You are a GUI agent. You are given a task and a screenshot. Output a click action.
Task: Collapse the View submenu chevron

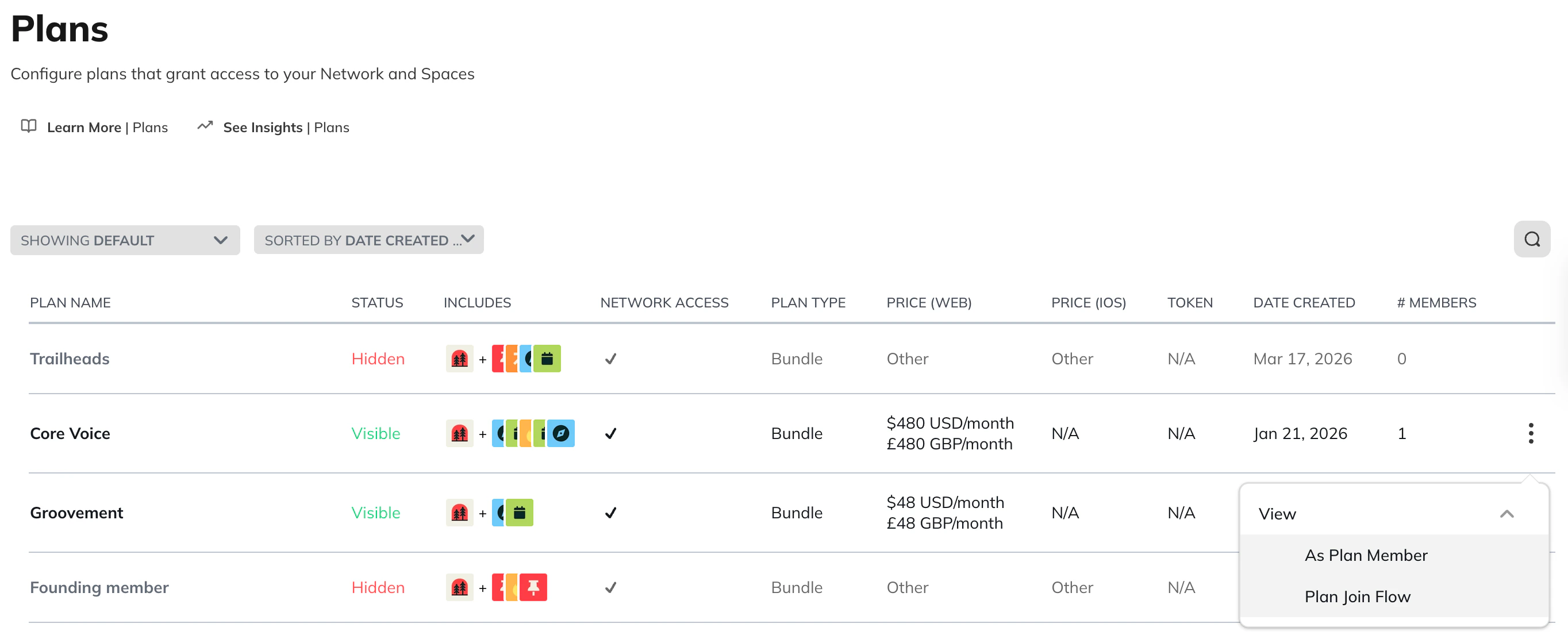1506,514
